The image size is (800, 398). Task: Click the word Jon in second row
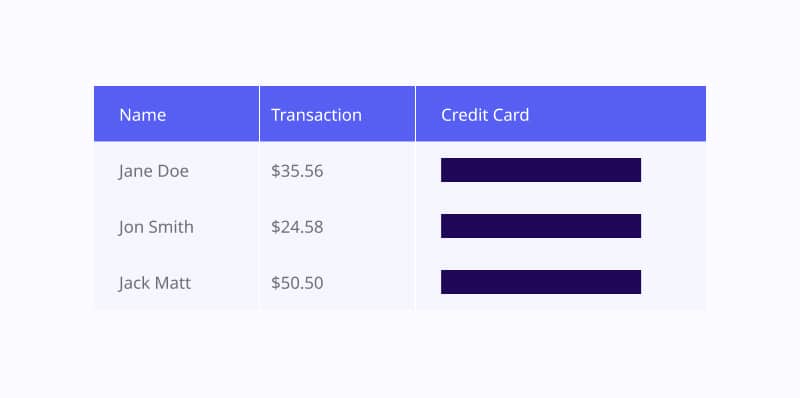pyautogui.click(x=132, y=228)
